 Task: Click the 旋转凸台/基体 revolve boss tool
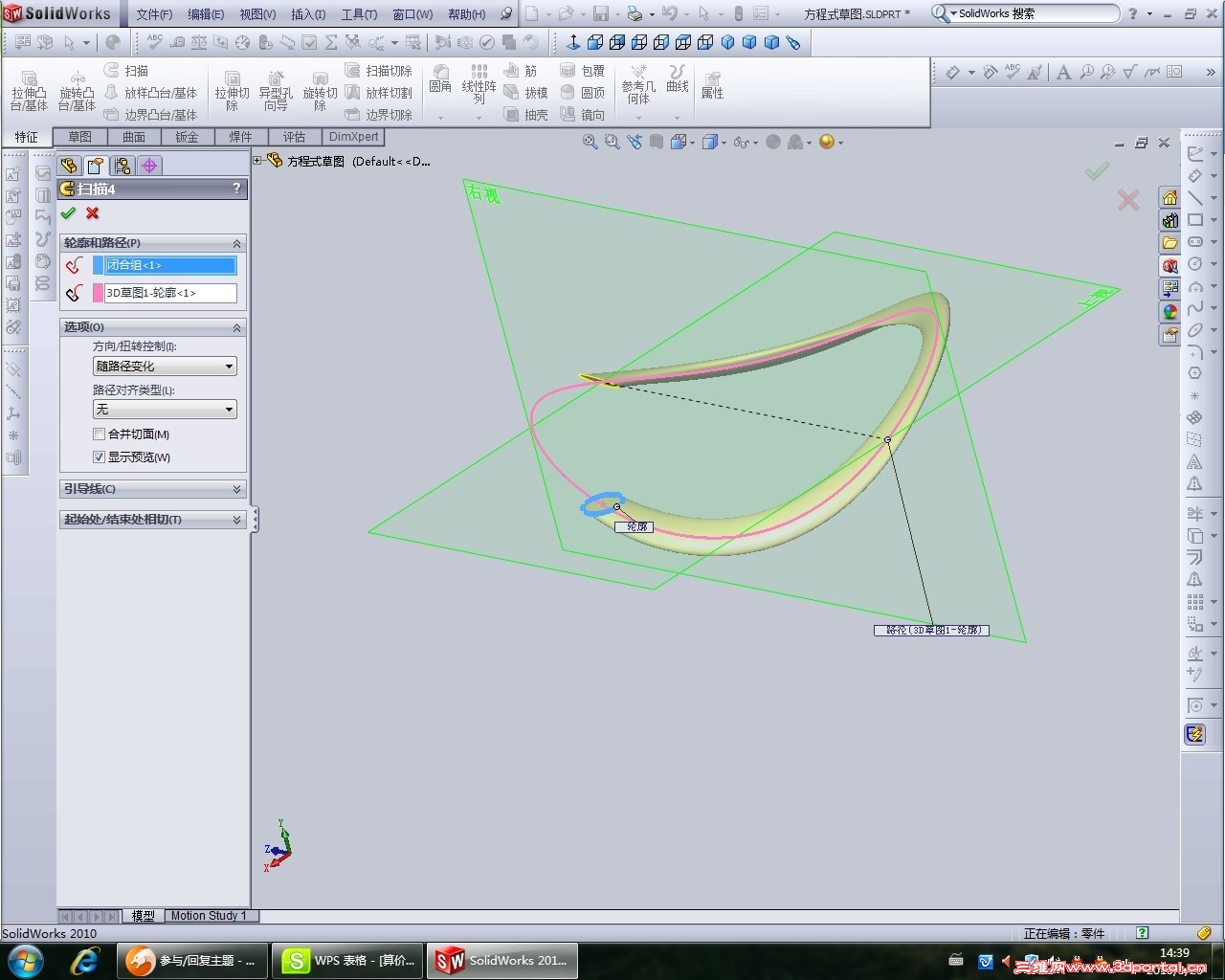(77, 89)
